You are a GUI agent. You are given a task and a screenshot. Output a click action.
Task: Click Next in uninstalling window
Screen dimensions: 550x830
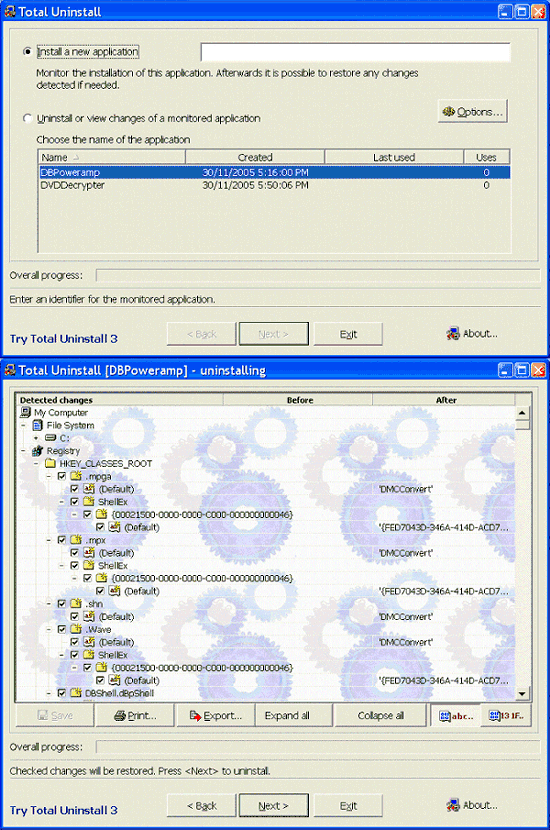point(274,806)
